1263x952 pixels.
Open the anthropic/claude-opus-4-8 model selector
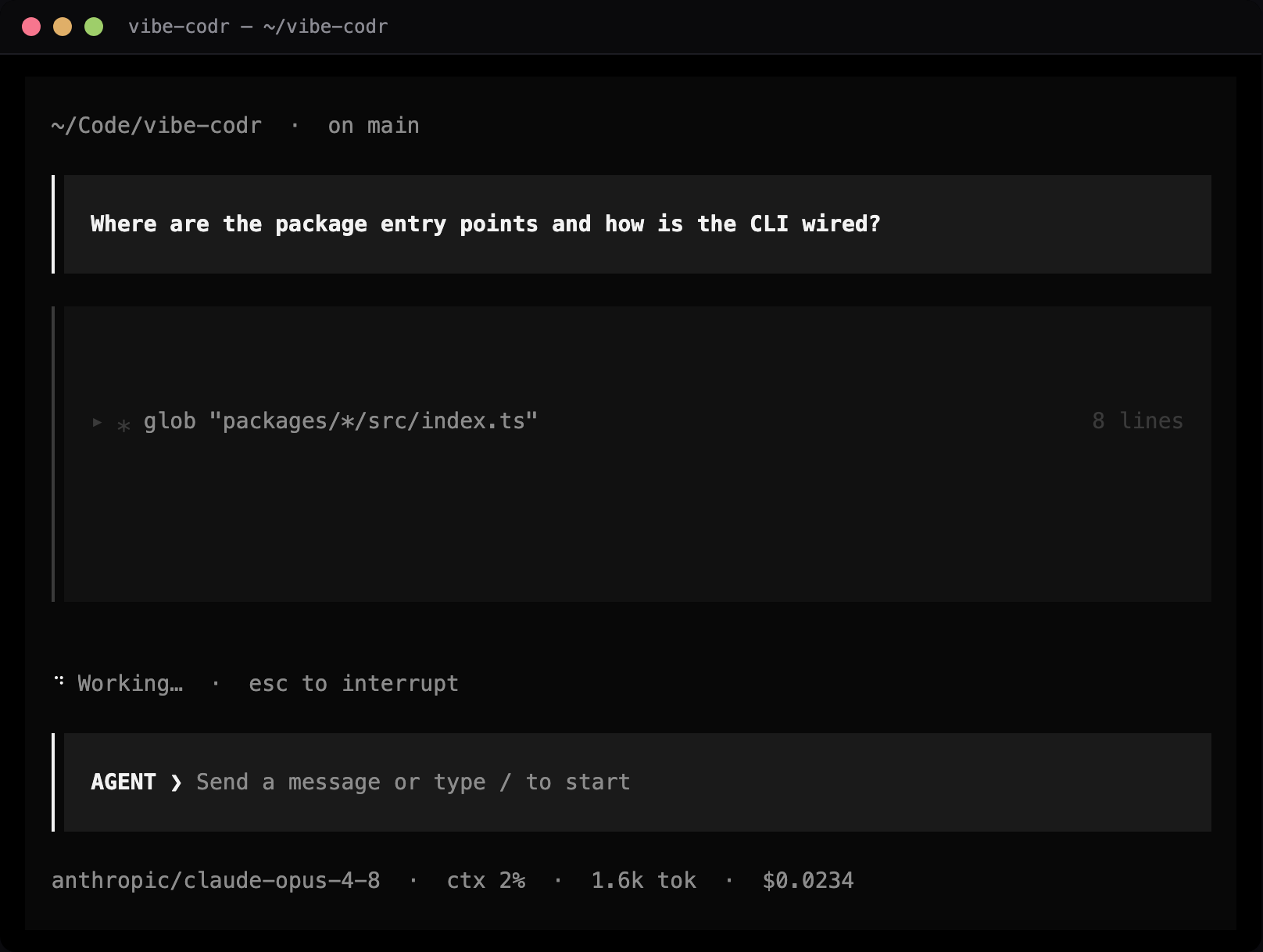(216, 881)
